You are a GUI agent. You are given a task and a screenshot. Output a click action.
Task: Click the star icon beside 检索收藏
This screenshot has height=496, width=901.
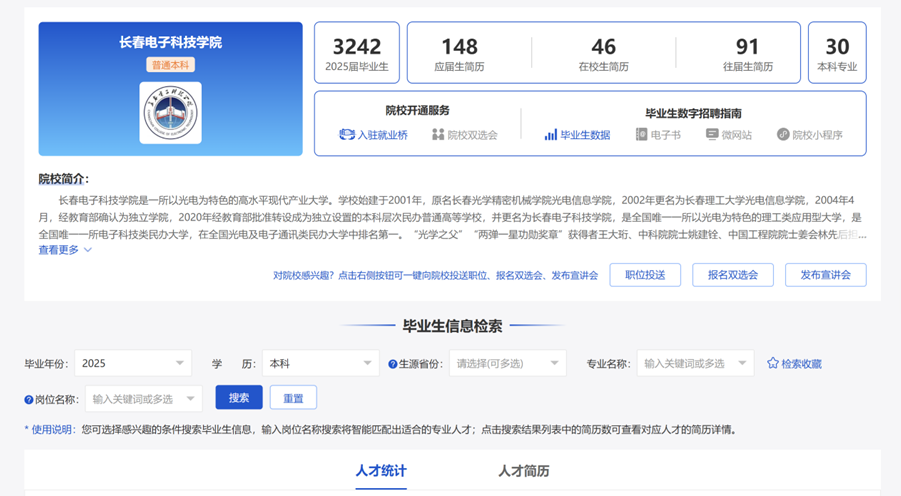773,363
